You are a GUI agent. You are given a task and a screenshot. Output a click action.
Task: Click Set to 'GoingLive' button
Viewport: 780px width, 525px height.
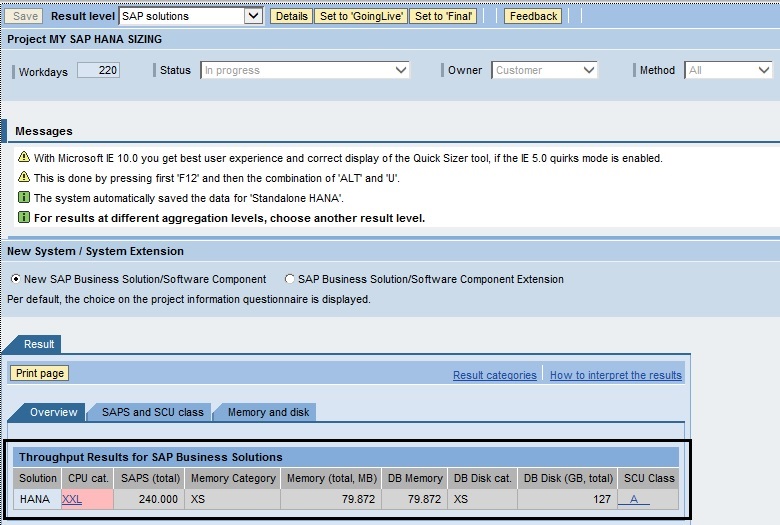pyautogui.click(x=361, y=16)
